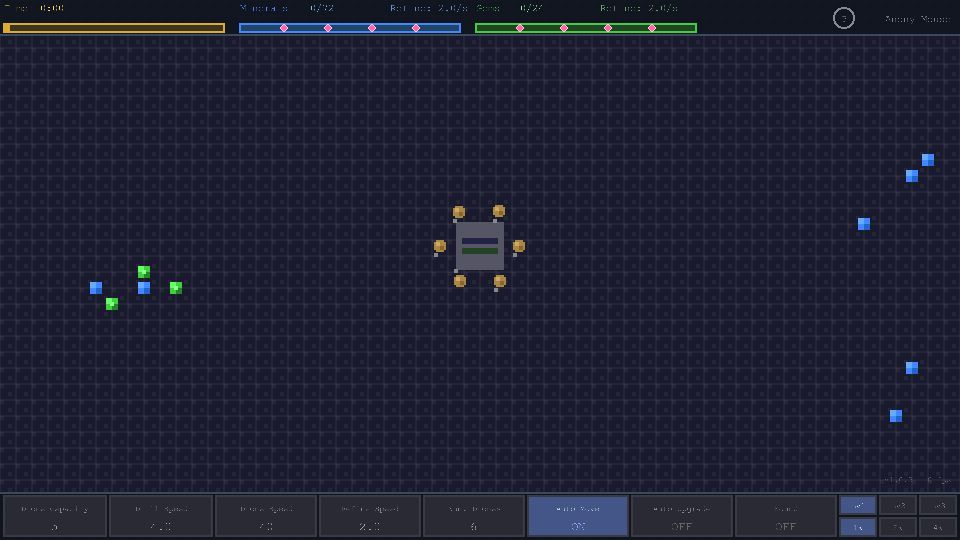
Task: Select the x3 multiplier button
Action: [x=938, y=505]
